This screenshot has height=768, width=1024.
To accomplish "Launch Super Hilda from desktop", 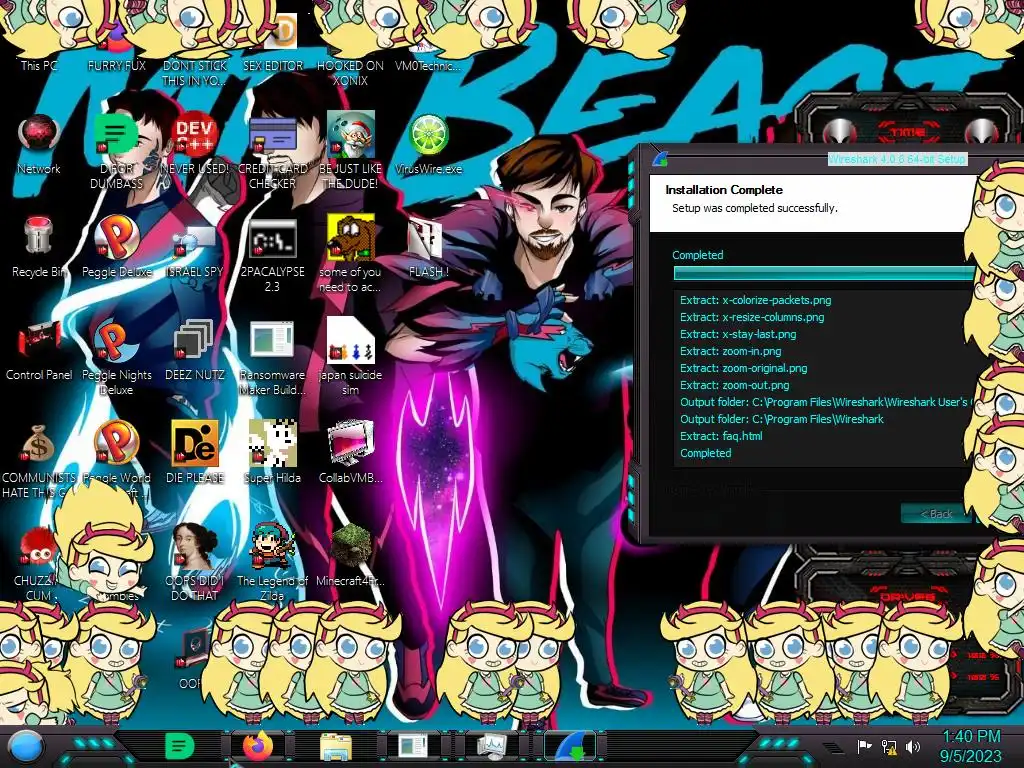I will [x=272, y=453].
